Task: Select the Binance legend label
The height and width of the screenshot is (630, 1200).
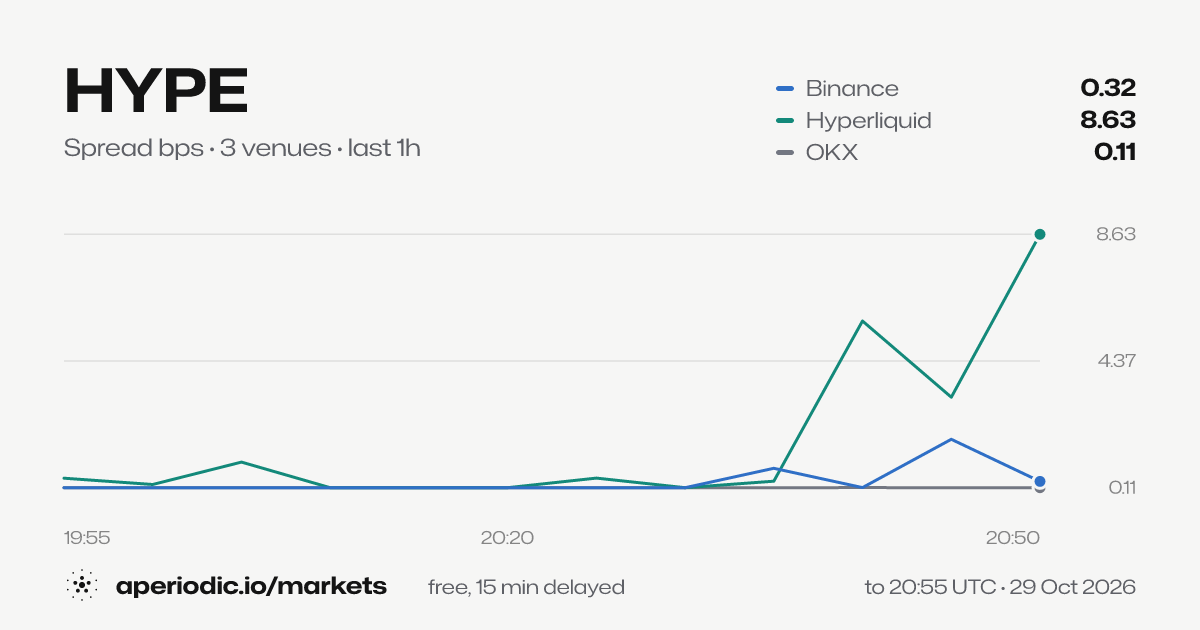Action: (x=852, y=88)
